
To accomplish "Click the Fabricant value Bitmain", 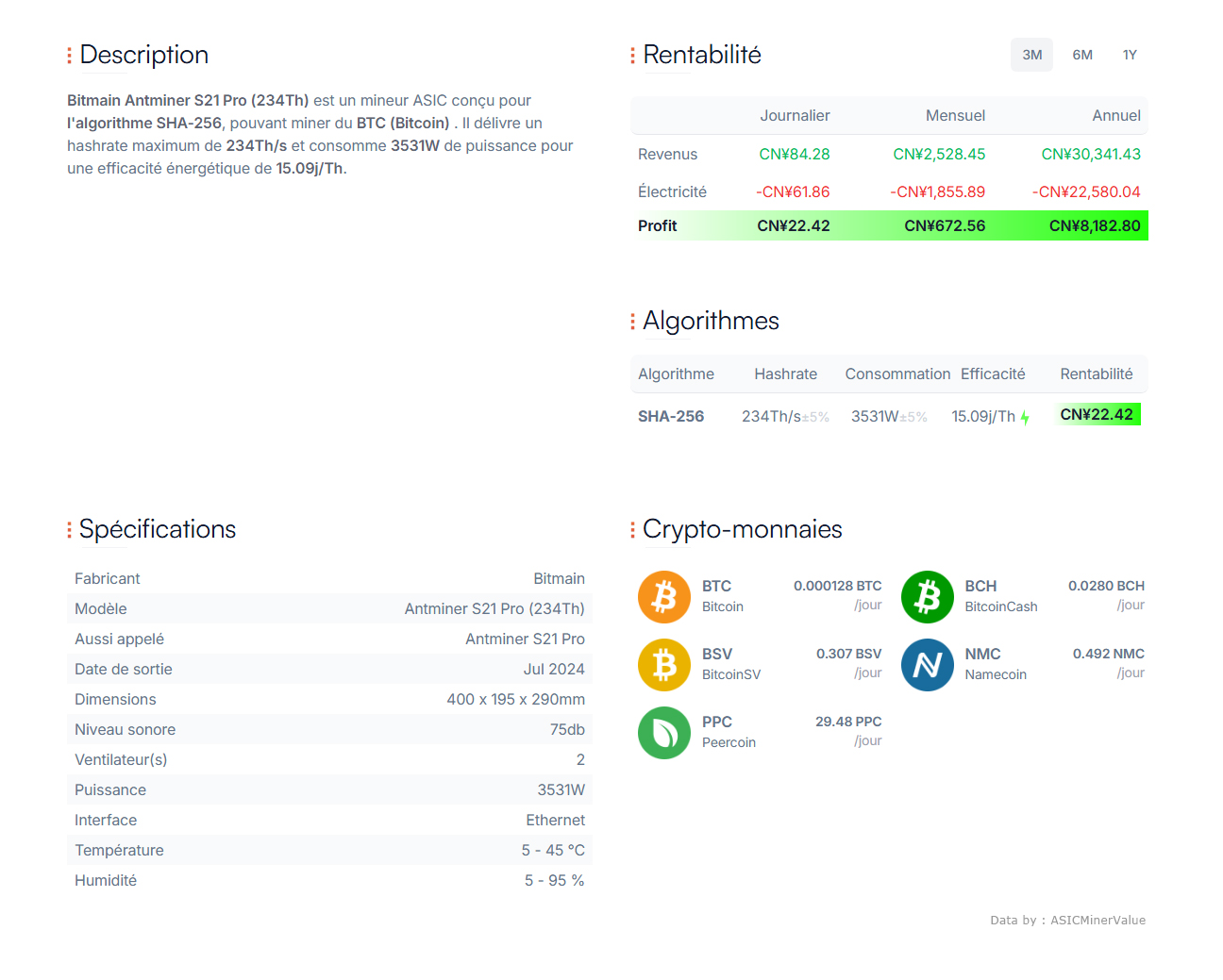I will (559, 578).
